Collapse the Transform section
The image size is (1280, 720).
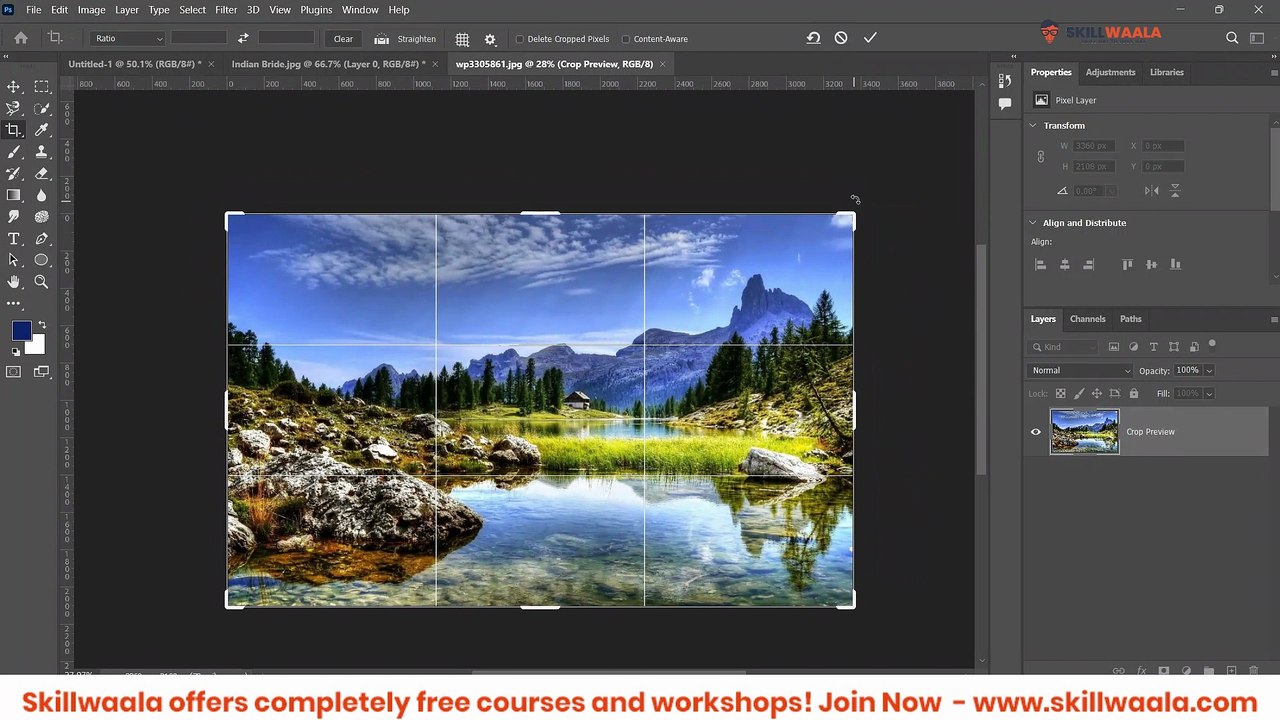(x=1033, y=126)
